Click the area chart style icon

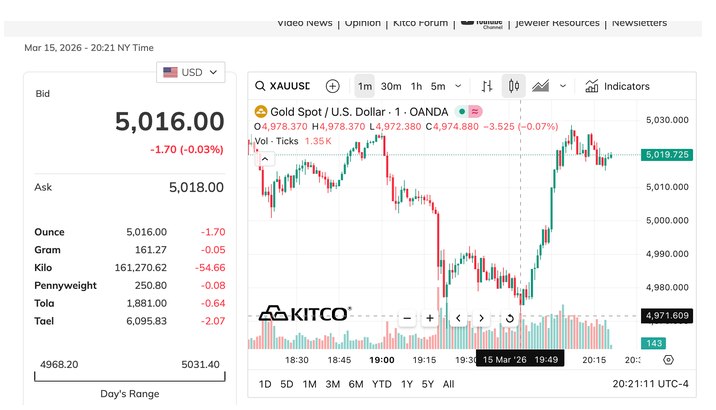[x=542, y=87]
